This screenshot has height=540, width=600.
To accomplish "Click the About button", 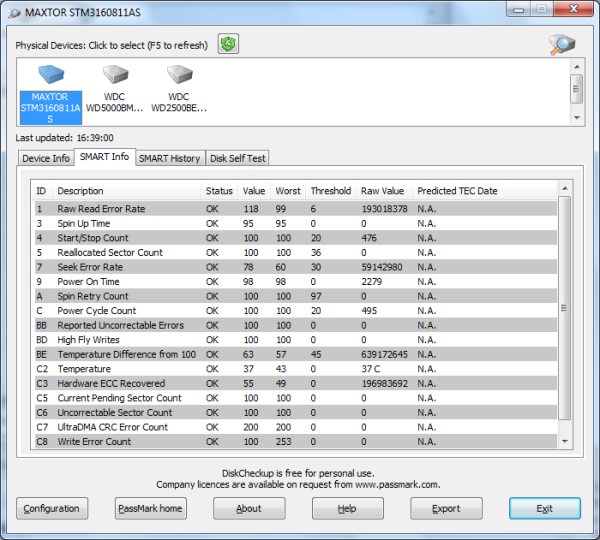I will click(249, 509).
